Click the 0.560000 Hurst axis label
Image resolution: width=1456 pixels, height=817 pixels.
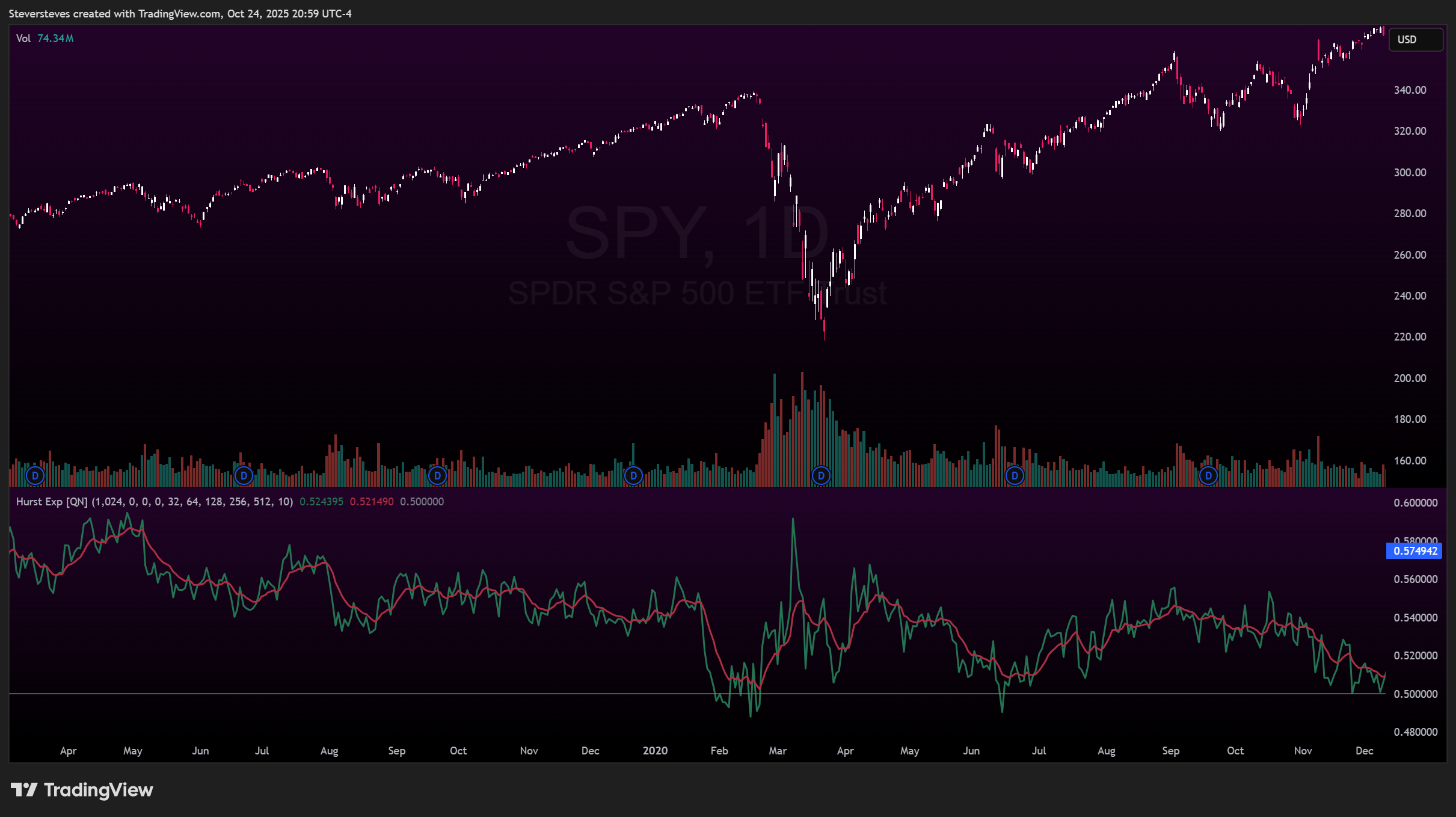coord(1416,579)
